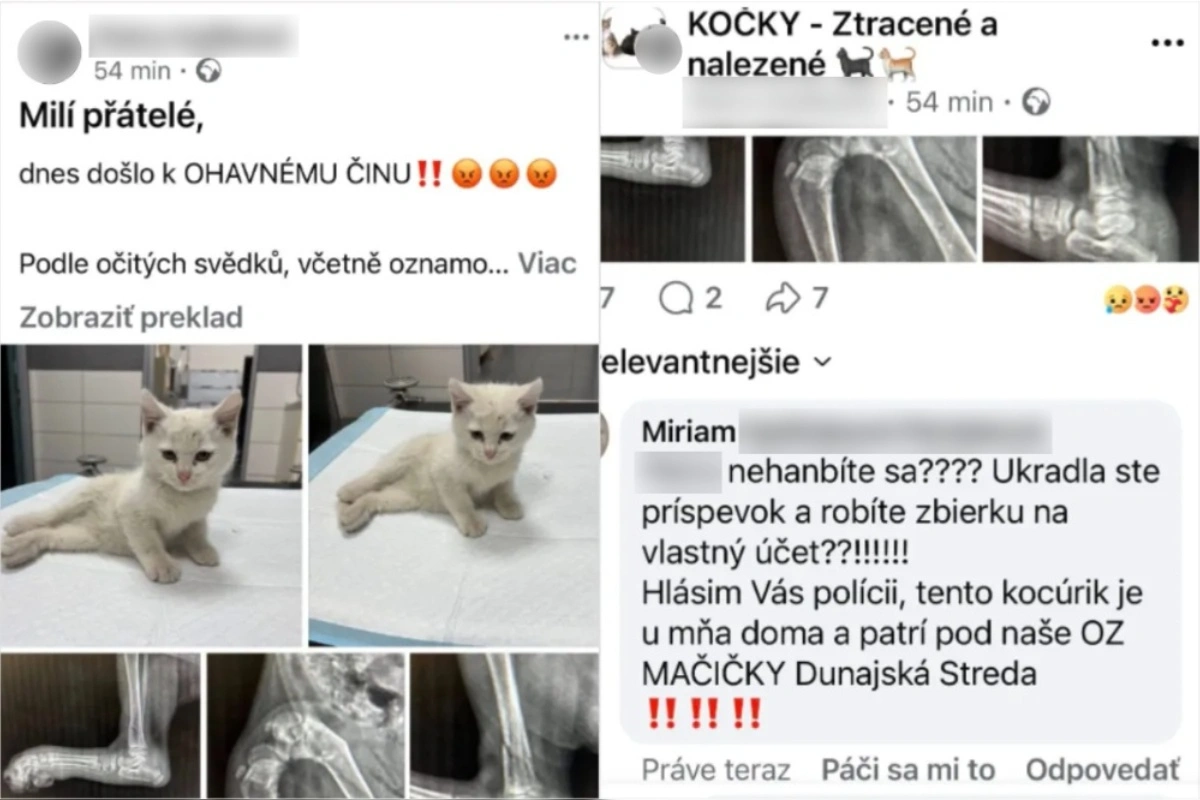Expand the comment sorting dropdown chevron
The width and height of the screenshot is (1200, 800).
tap(822, 362)
